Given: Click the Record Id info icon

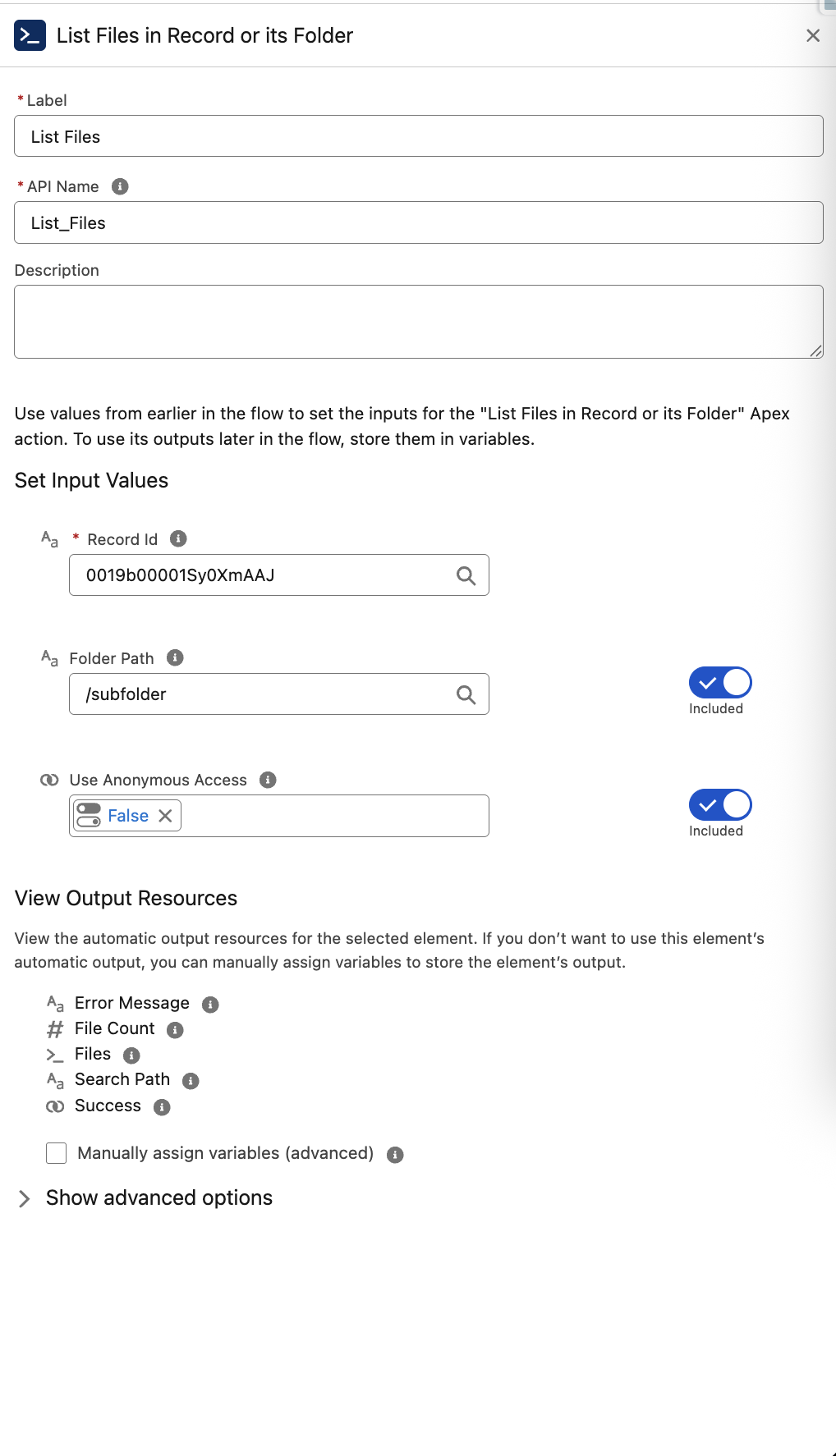Looking at the screenshot, I should (x=178, y=538).
